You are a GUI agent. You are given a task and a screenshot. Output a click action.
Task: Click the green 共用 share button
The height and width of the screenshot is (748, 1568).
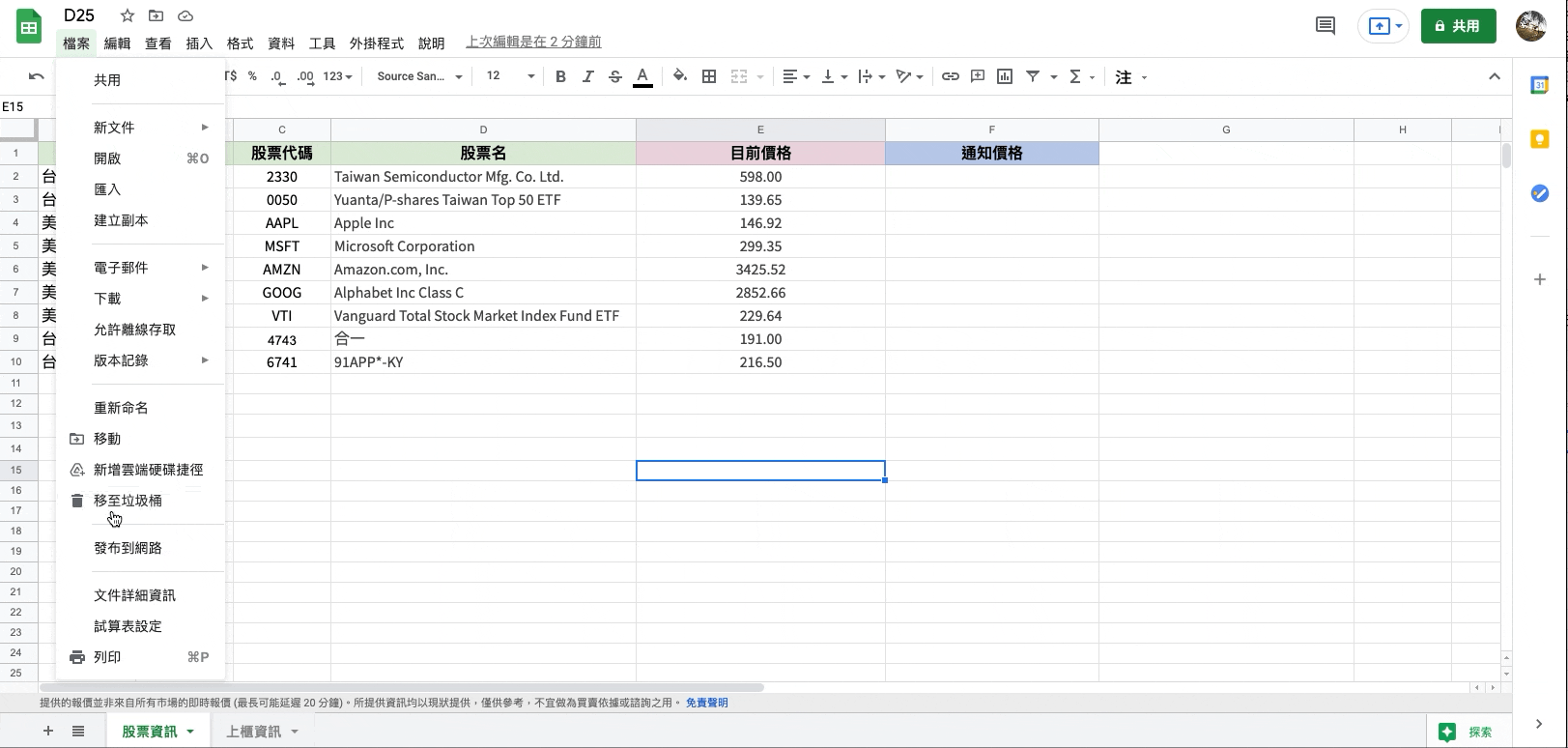1458,26
